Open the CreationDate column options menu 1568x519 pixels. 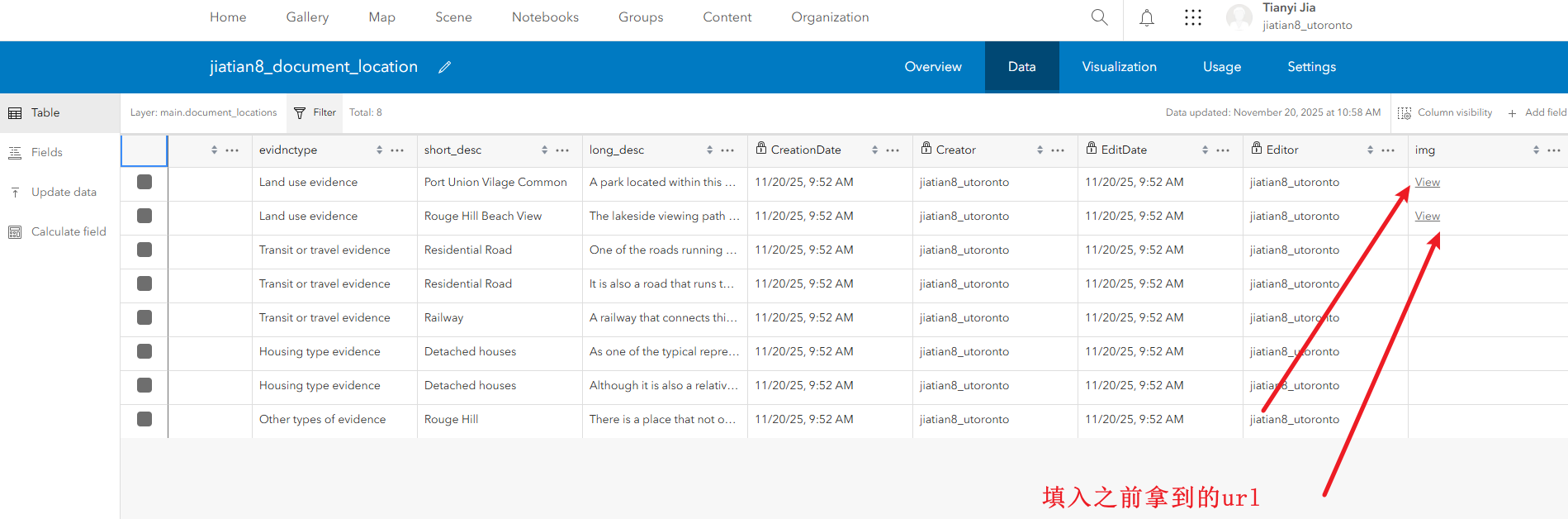tap(893, 150)
